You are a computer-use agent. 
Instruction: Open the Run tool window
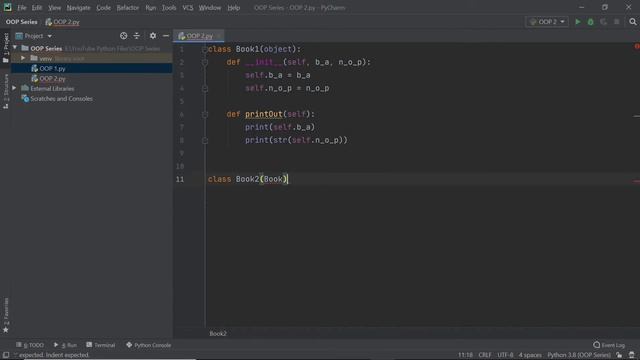coord(65,345)
